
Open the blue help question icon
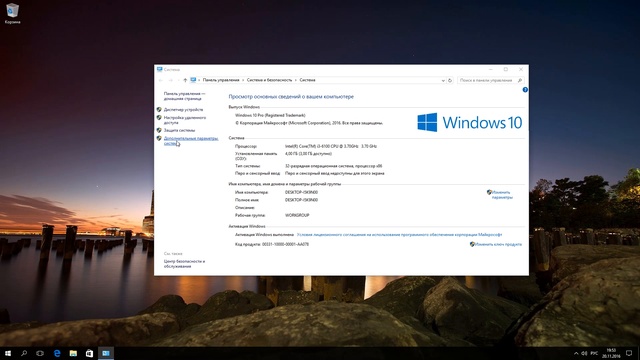pos(525,90)
